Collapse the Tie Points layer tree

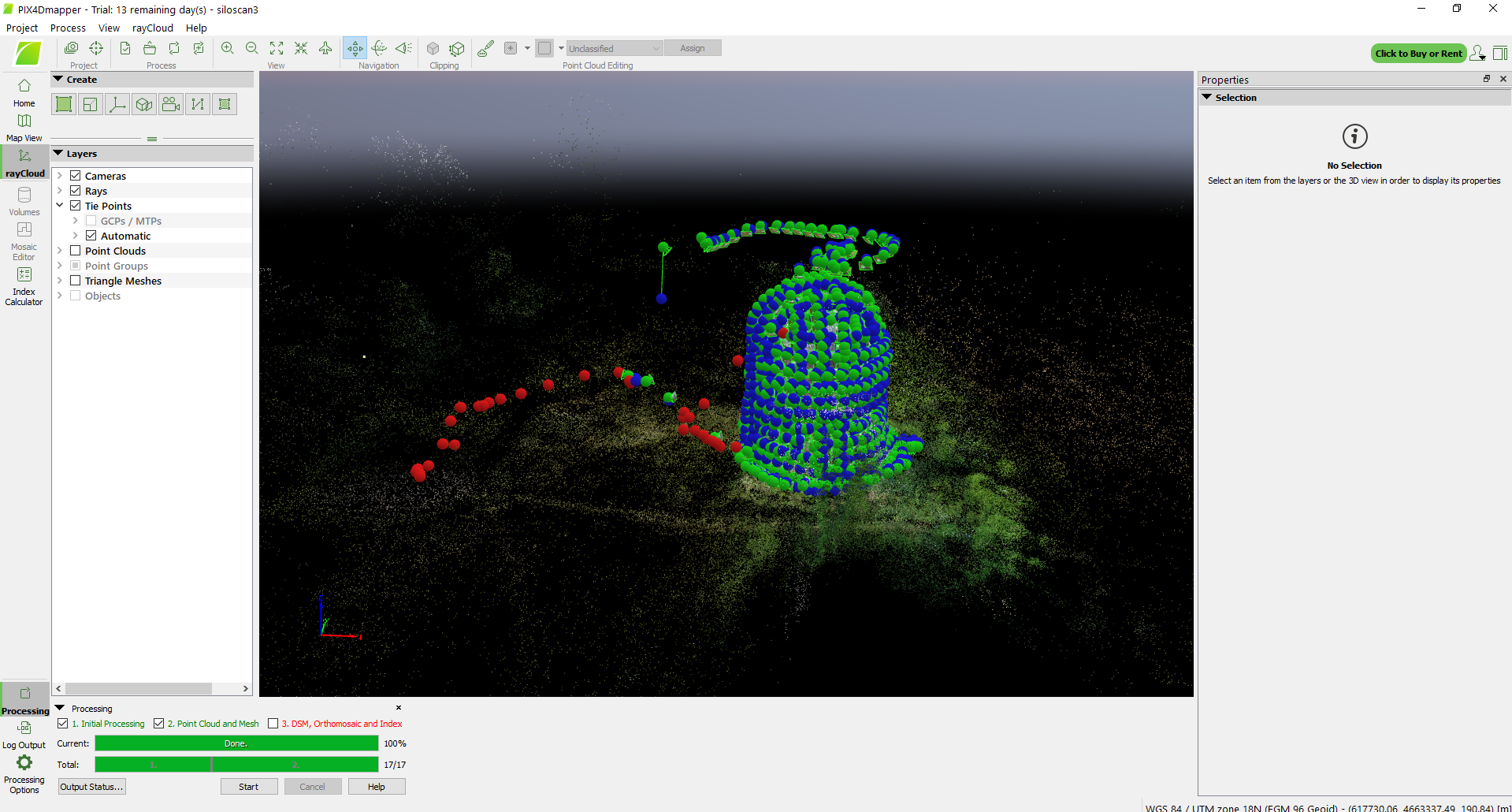click(x=60, y=206)
